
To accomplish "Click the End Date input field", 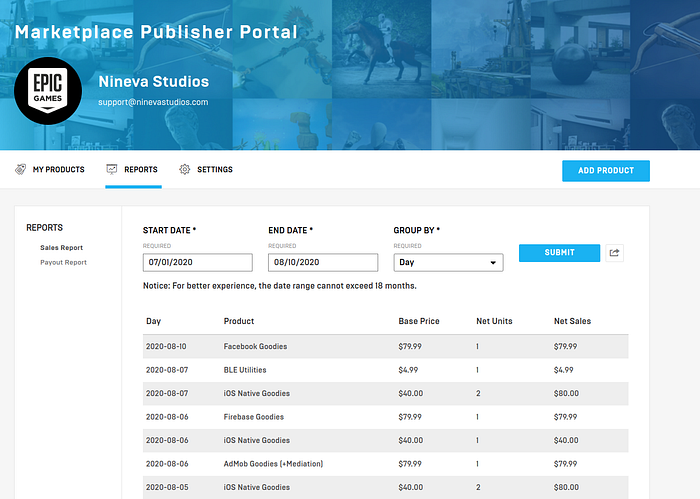I will (323, 262).
